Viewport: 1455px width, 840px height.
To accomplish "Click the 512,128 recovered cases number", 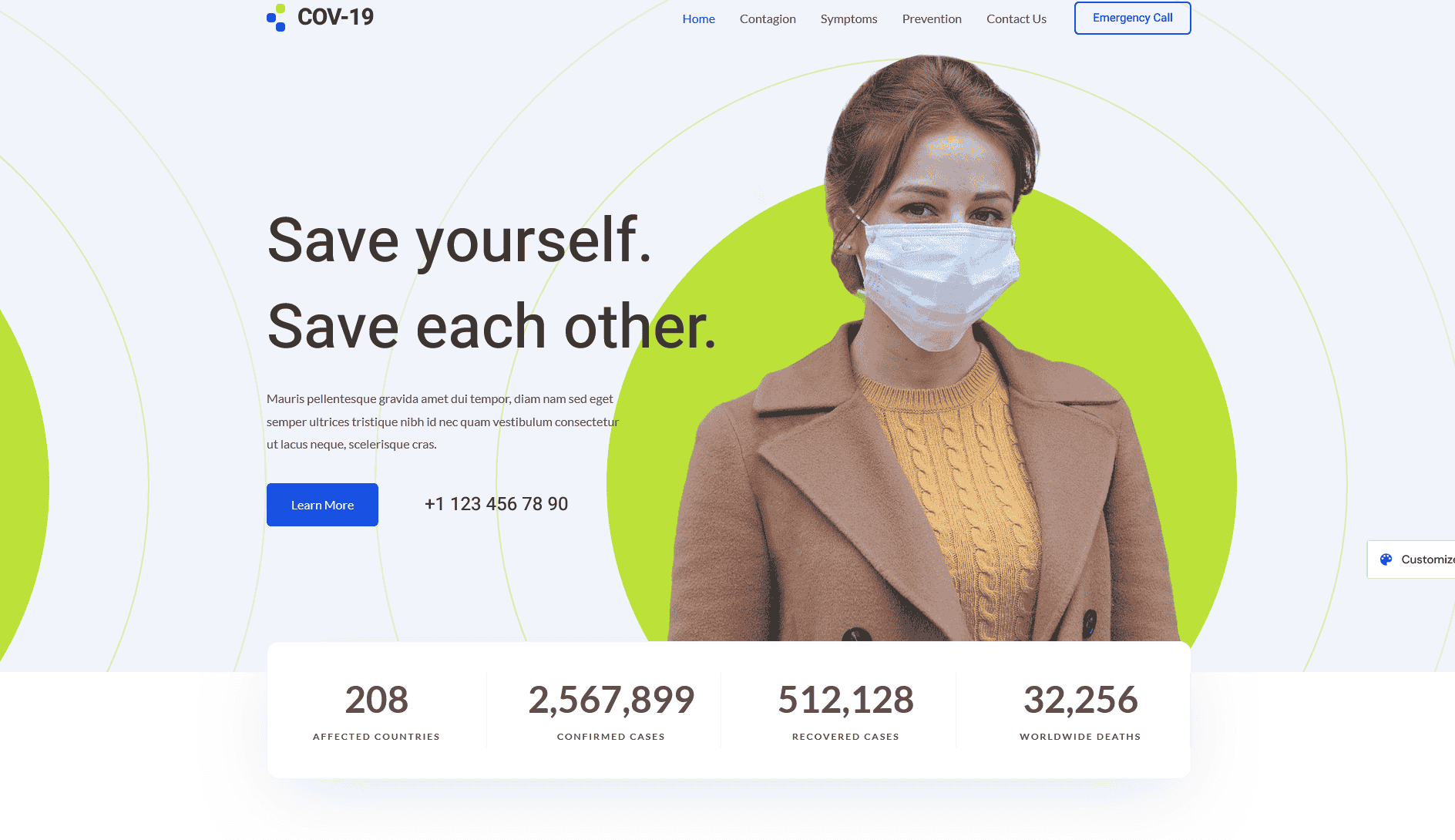I will coord(845,700).
